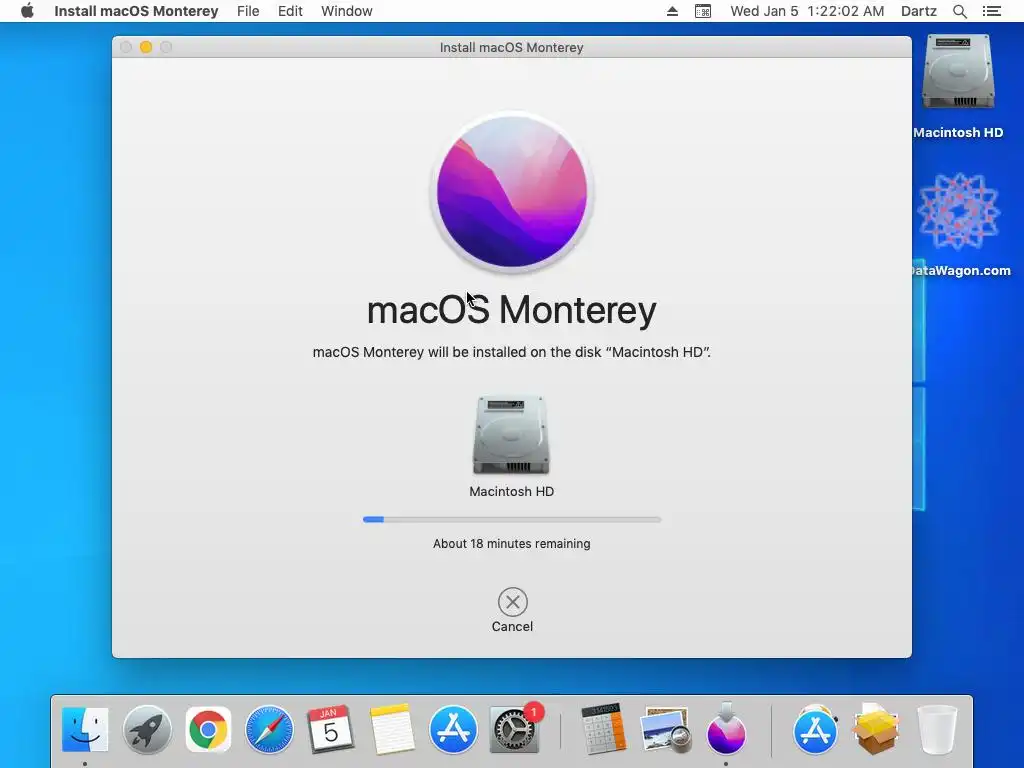Open the Edit menu

(290, 11)
